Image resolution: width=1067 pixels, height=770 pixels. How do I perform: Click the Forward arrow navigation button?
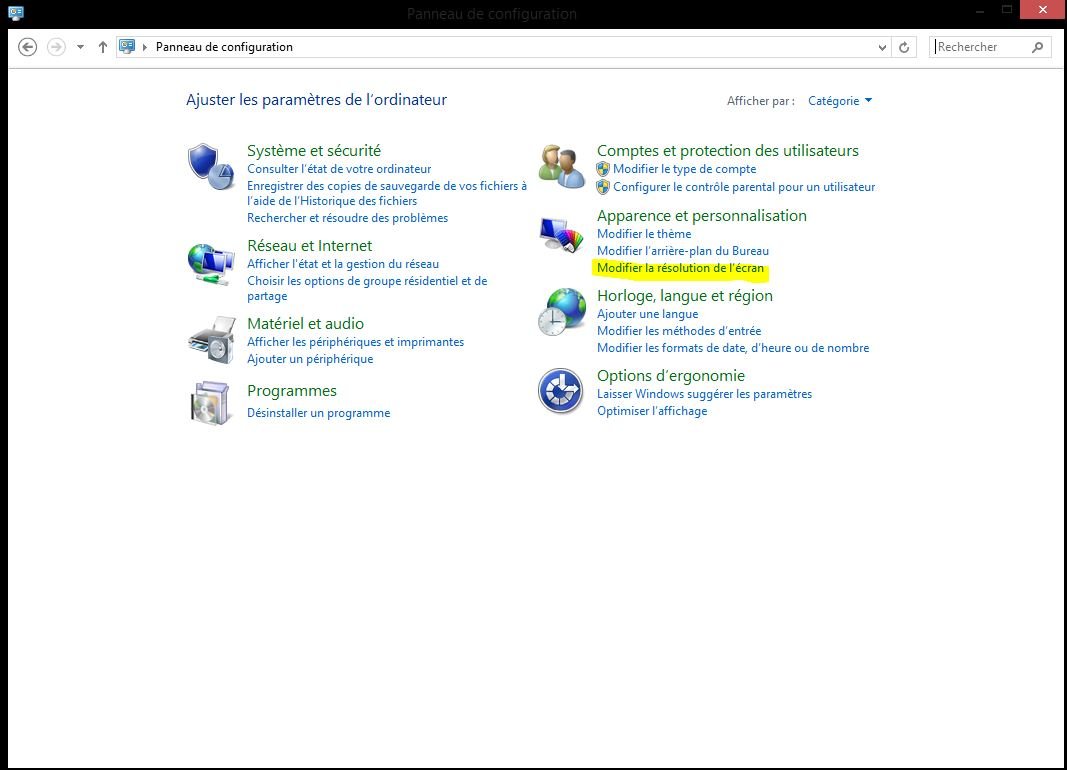[56, 47]
